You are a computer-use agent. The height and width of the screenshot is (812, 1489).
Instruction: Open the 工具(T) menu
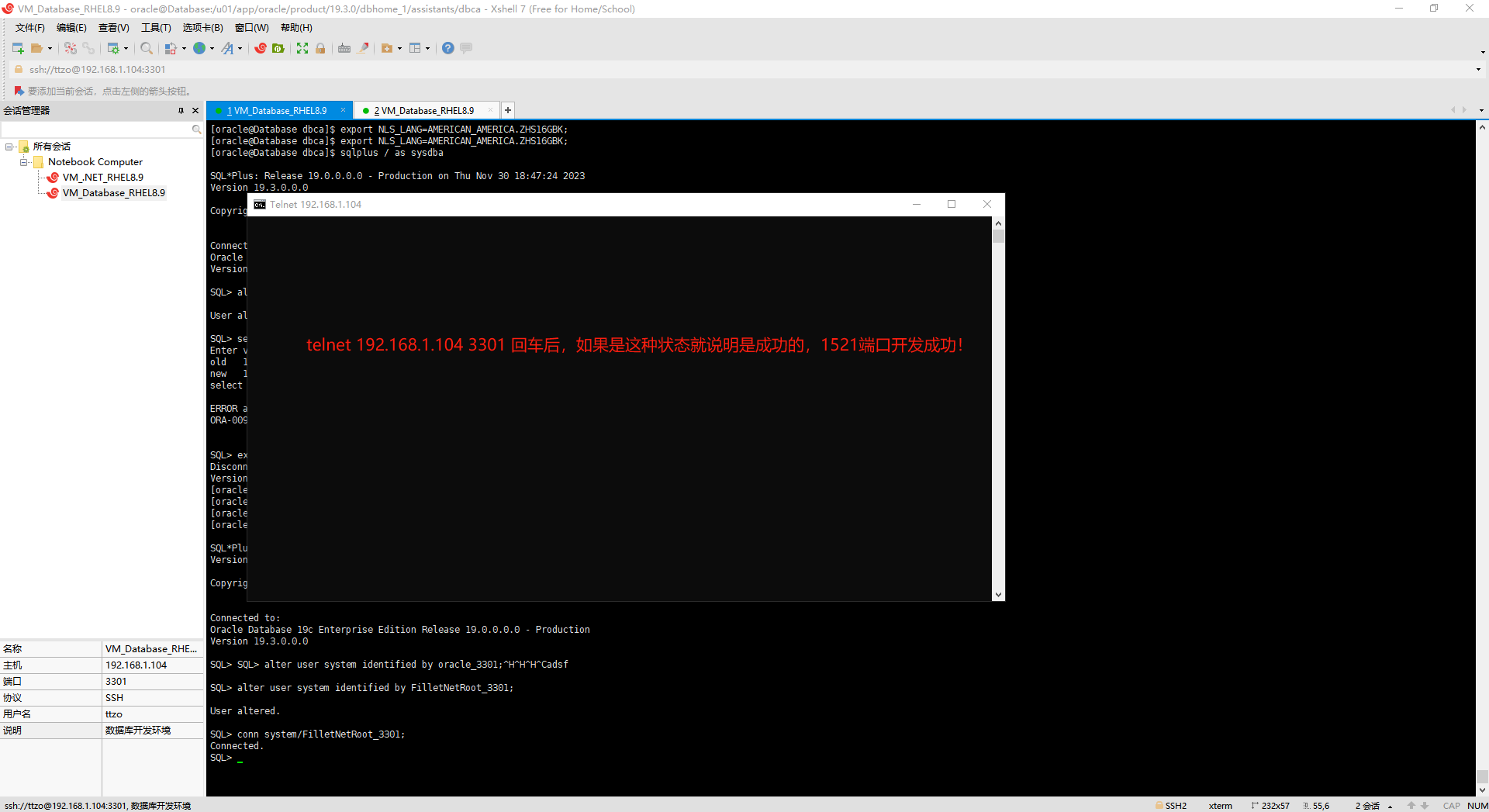pos(156,28)
